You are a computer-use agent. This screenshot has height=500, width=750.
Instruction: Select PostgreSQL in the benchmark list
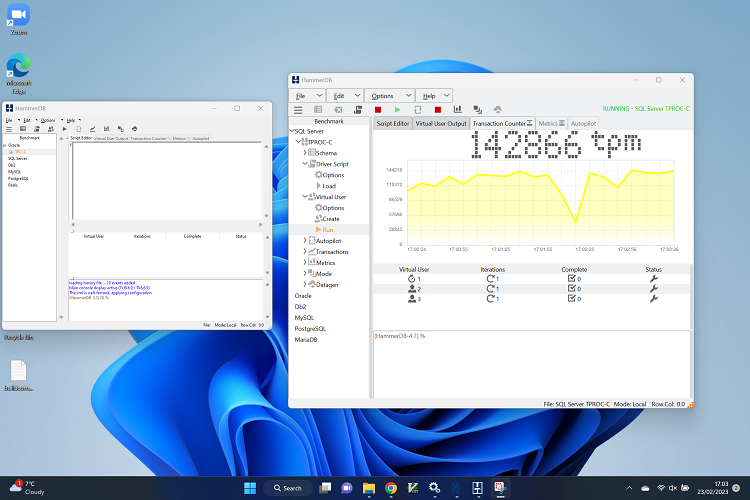310,328
